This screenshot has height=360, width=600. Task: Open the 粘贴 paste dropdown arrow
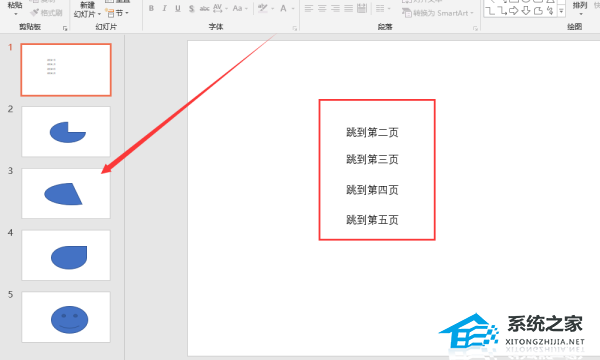(16, 14)
